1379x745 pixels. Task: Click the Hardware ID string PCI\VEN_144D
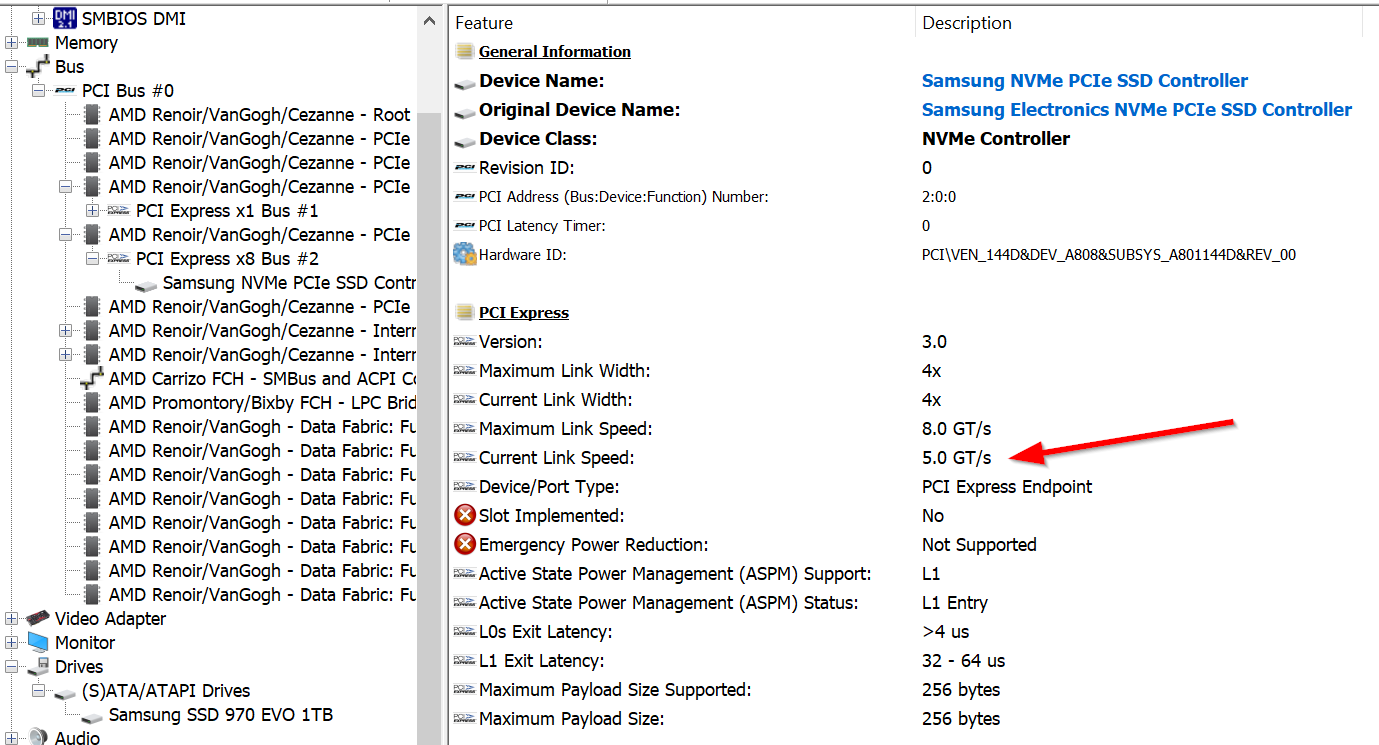coord(1109,255)
